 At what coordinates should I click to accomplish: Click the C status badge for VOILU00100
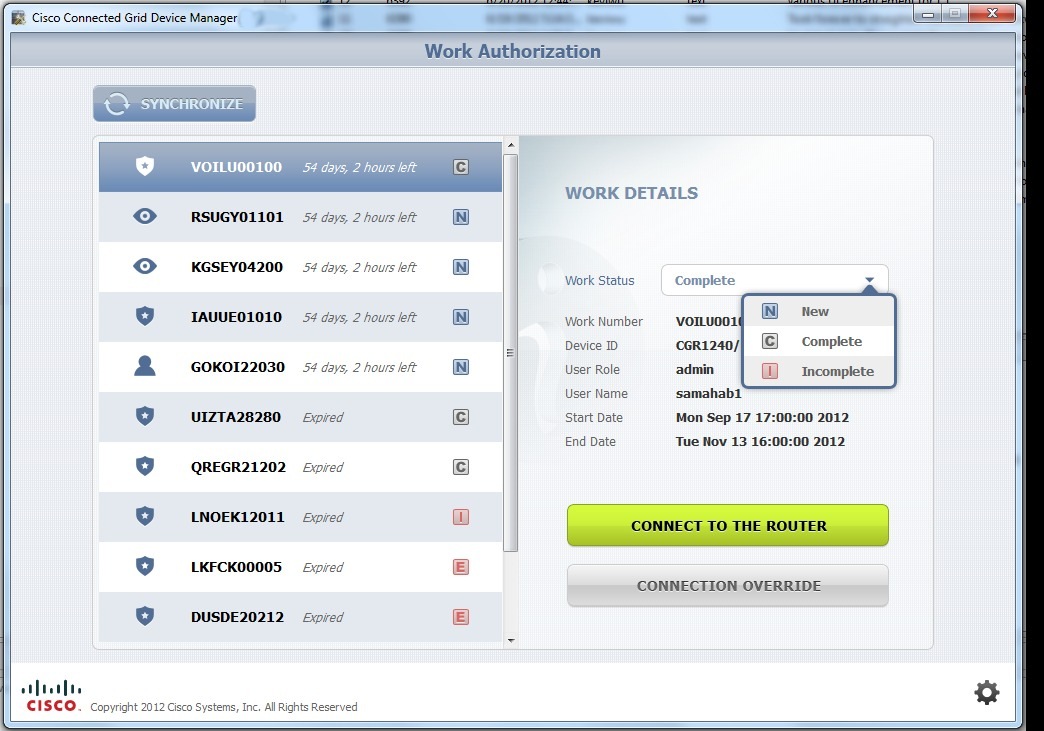click(461, 167)
